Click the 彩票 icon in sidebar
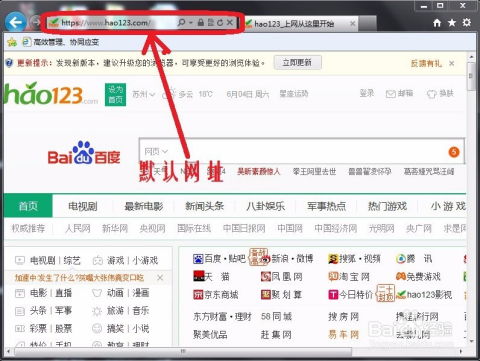This screenshot has width=480, height=361. pyautogui.click(x=20, y=329)
